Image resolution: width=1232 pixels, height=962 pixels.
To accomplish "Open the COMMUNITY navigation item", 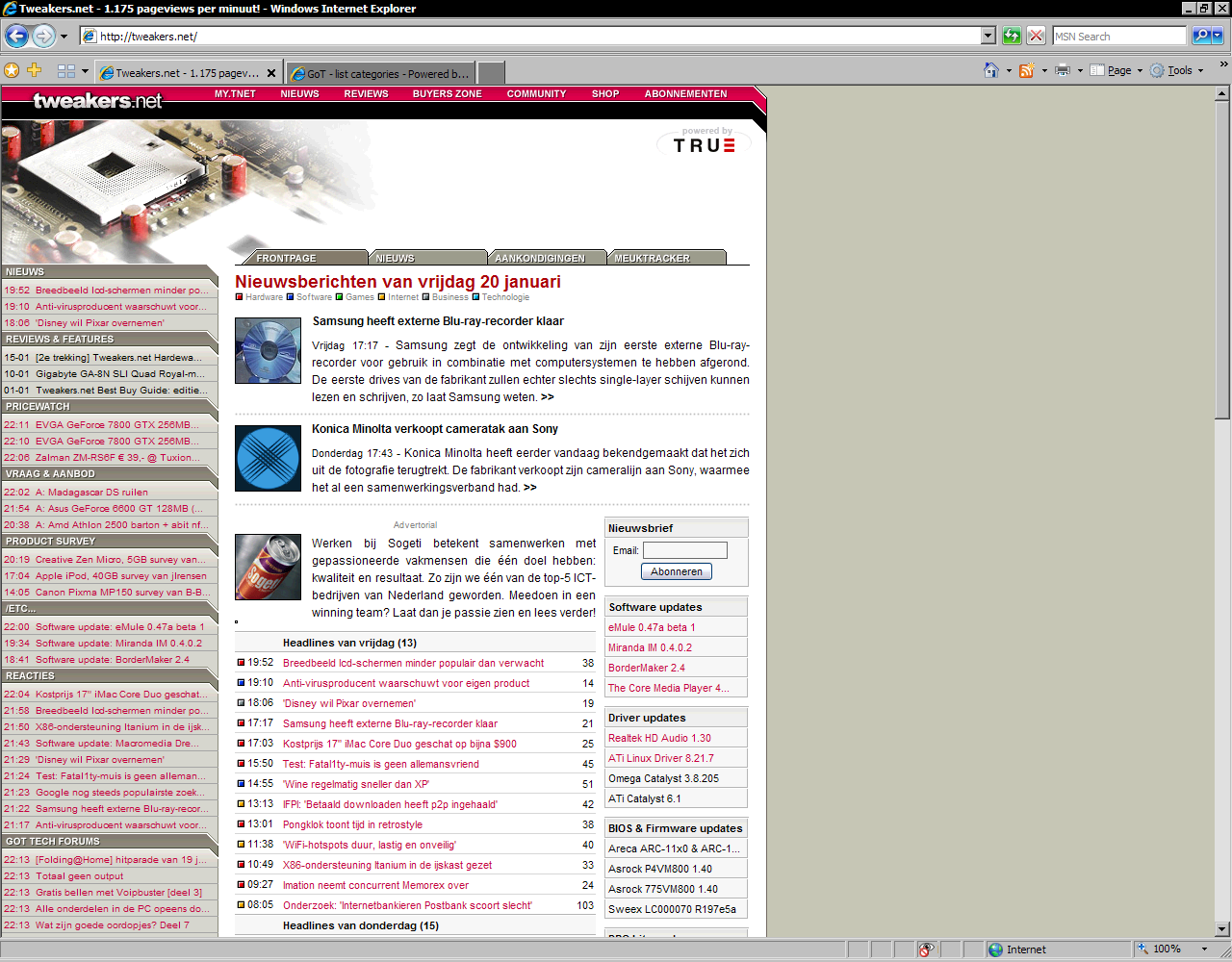I will pos(536,94).
